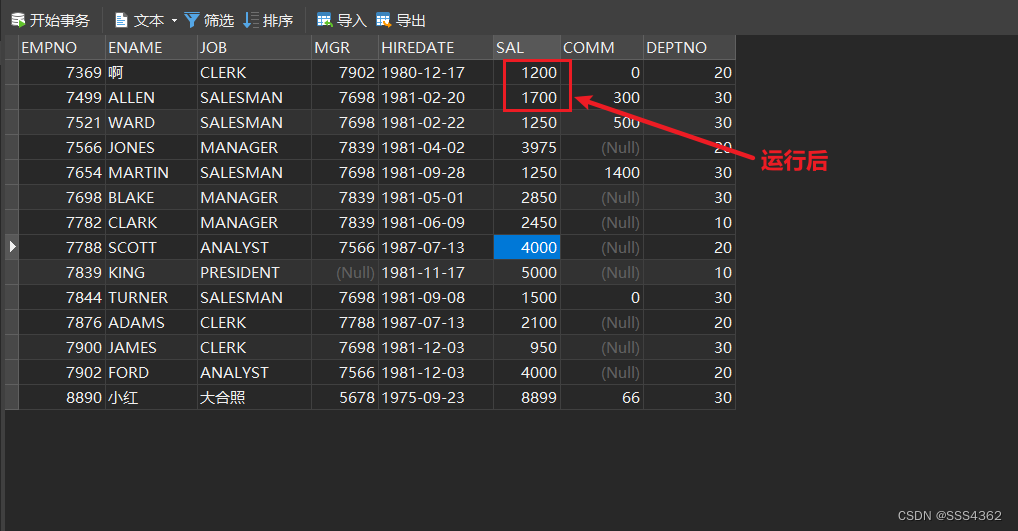Click ENAME cell CLARK
The width and height of the screenshot is (1018, 531).
click(x=151, y=223)
